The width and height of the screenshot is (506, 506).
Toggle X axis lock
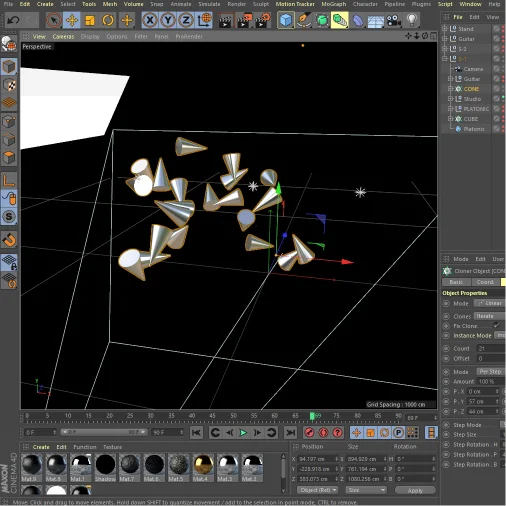tap(150, 20)
